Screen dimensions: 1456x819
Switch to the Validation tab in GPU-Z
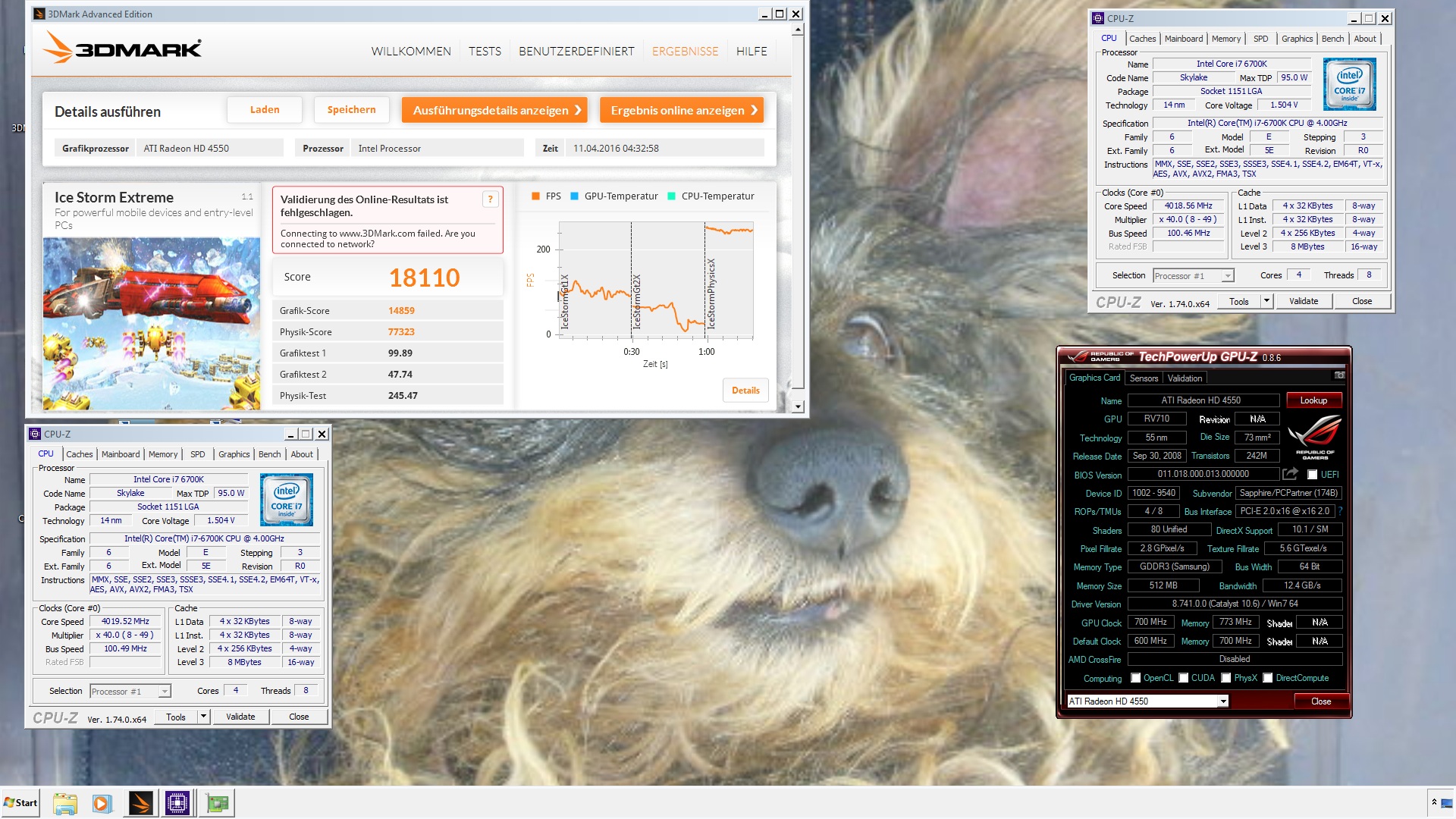[1185, 378]
